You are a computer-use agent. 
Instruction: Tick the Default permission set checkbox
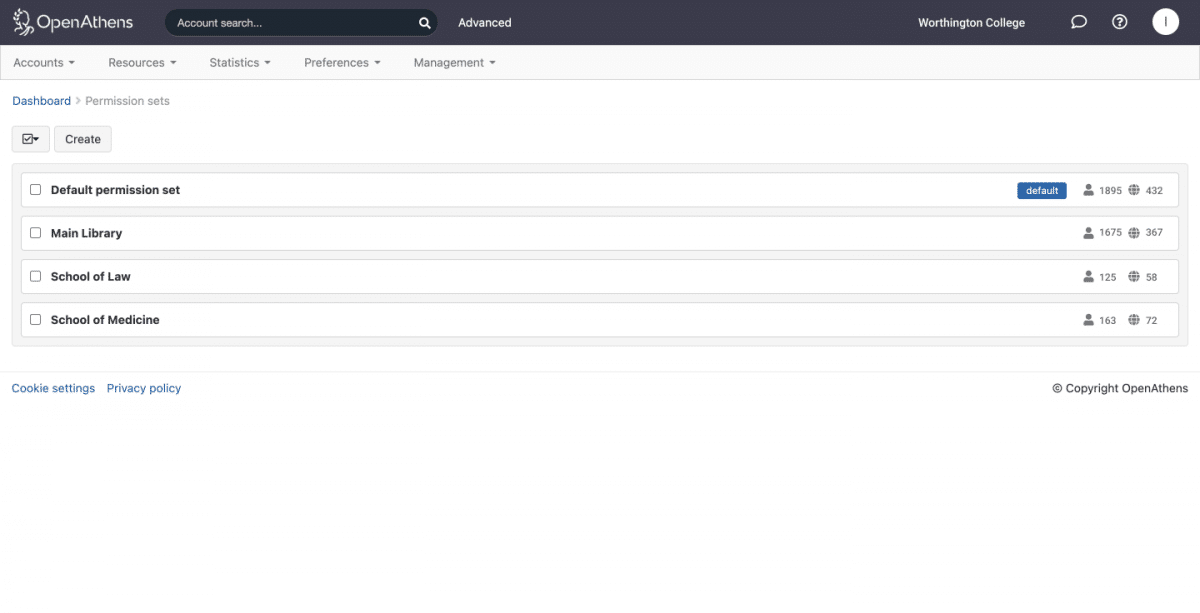(x=36, y=190)
